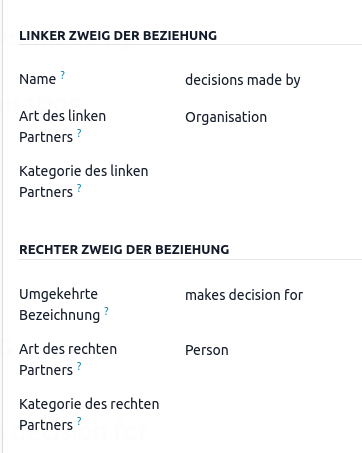Click help icon for Kategorie des linken Partners
This screenshot has width=362, height=453.
pyautogui.click(x=79, y=188)
